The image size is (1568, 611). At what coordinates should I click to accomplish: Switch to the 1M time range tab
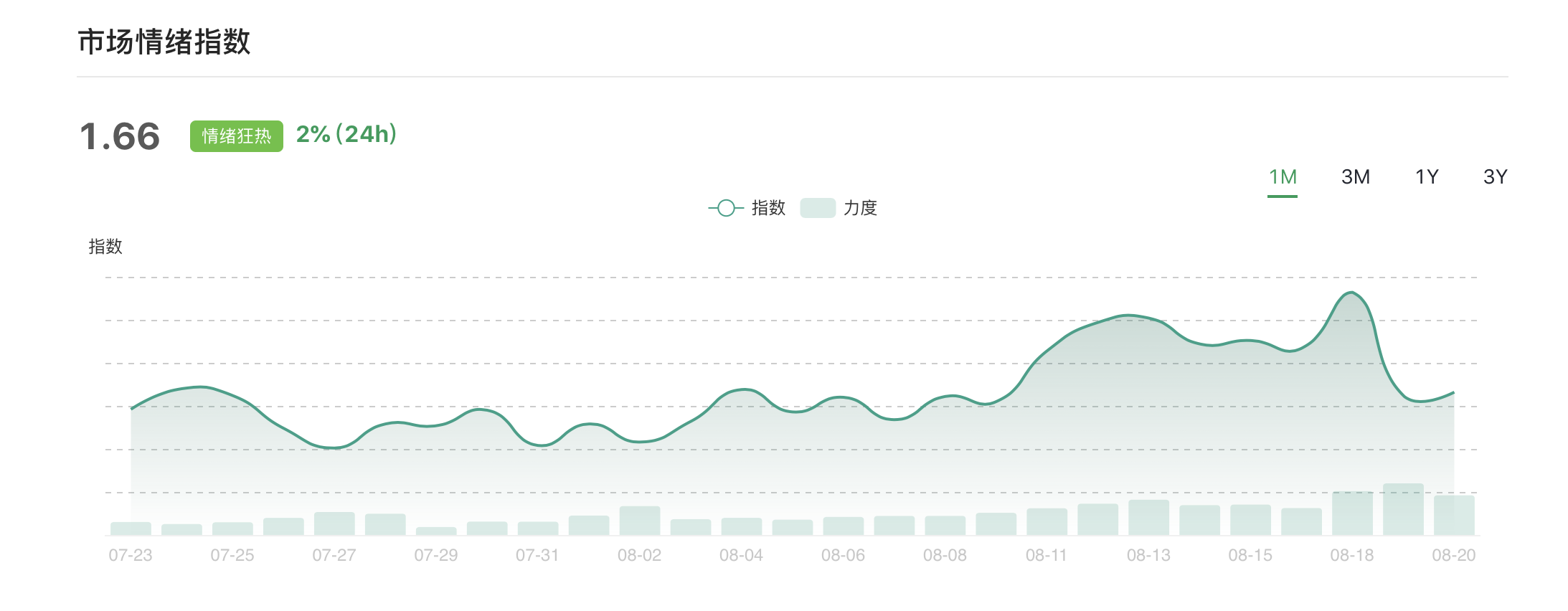tap(1283, 177)
